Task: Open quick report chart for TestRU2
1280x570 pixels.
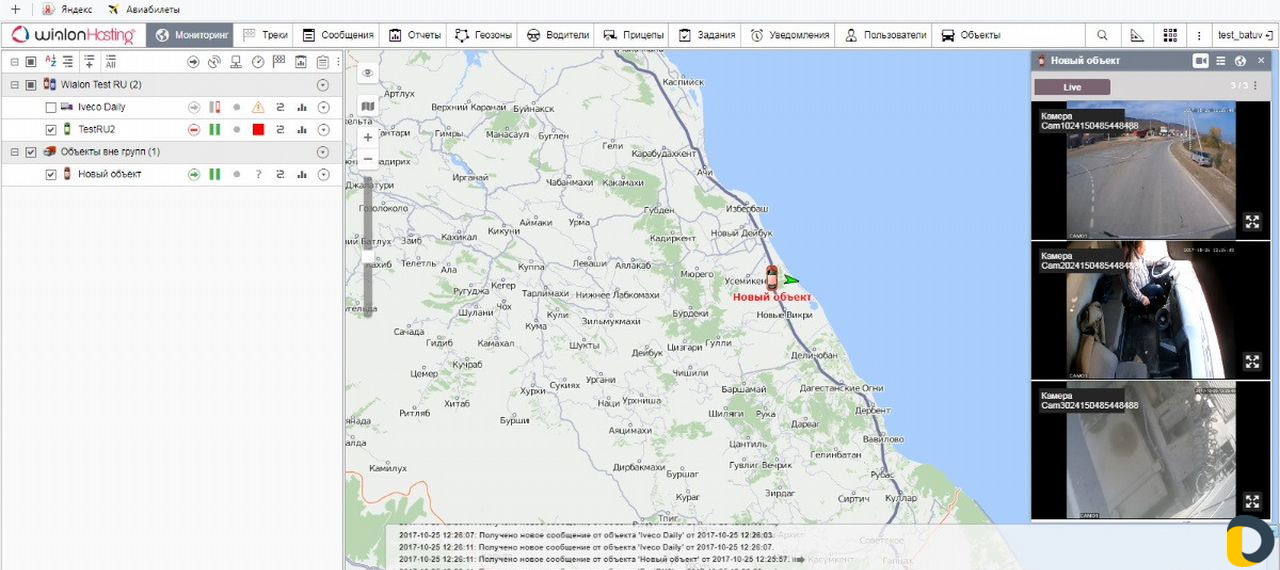Action: 301,129
